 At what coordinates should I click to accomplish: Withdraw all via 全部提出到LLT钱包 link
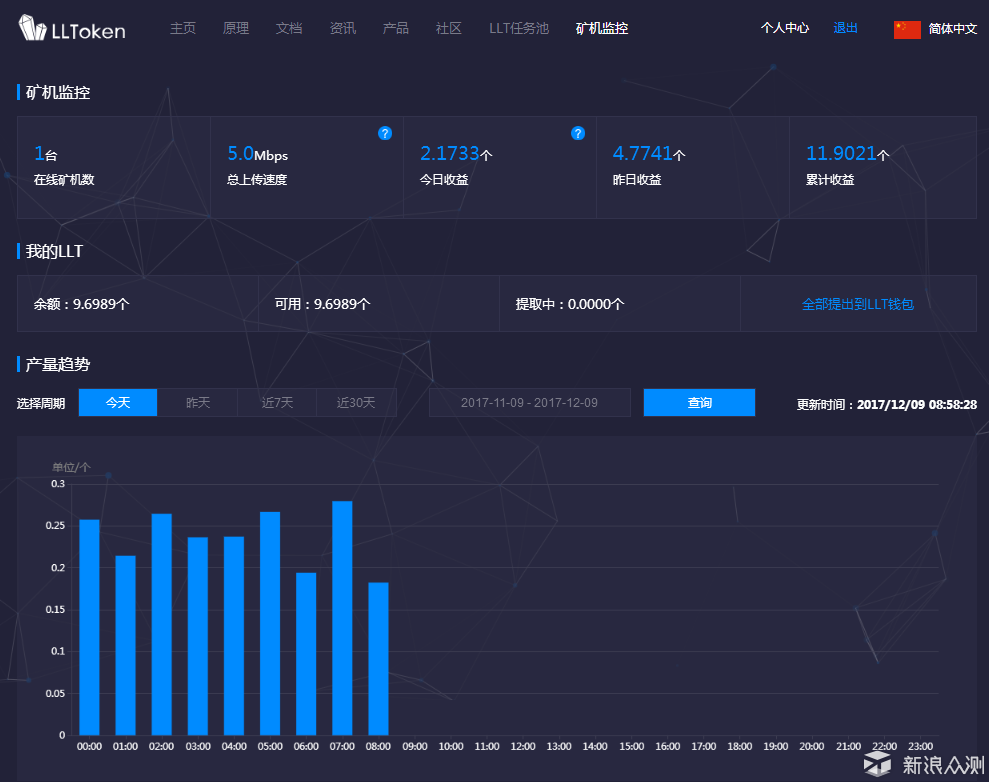pyautogui.click(x=858, y=304)
